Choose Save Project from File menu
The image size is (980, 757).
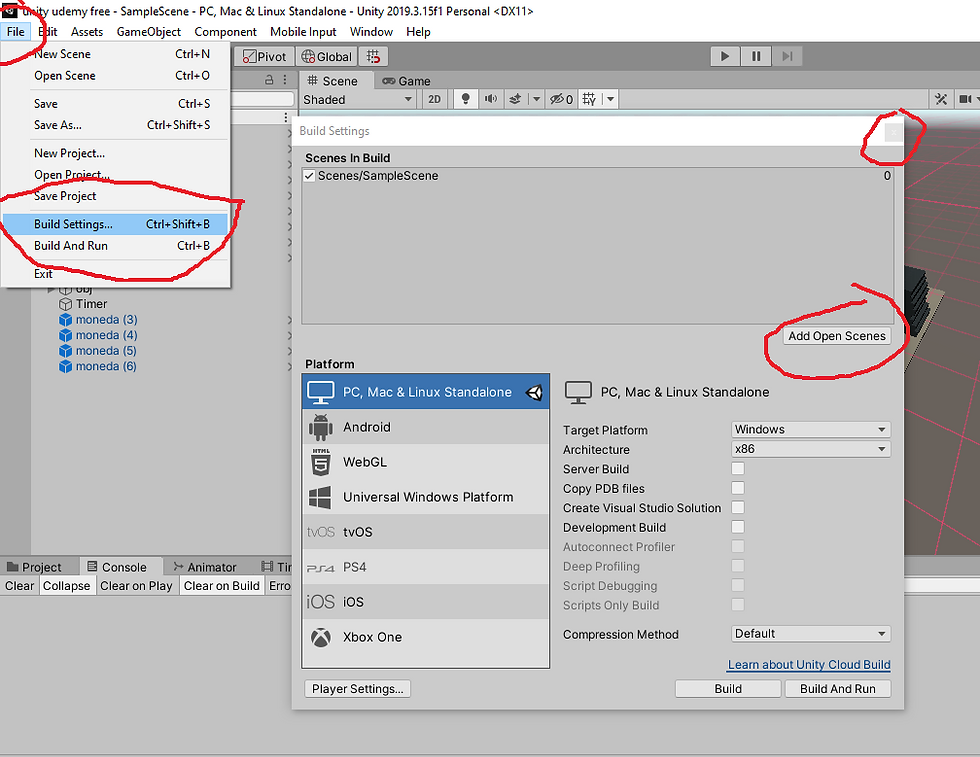coord(115,196)
